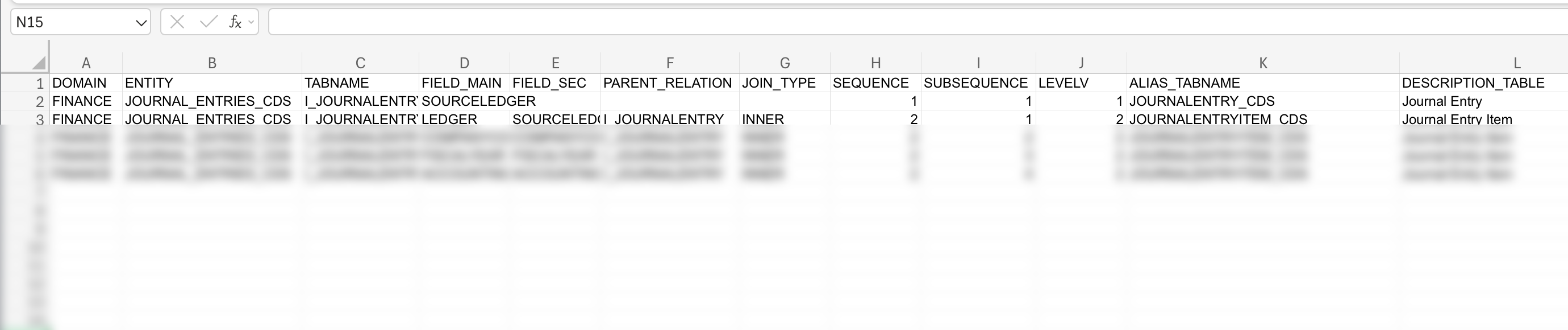Select the JOURNALENTRYITEM_CDS alias cell

[x=1217, y=119]
